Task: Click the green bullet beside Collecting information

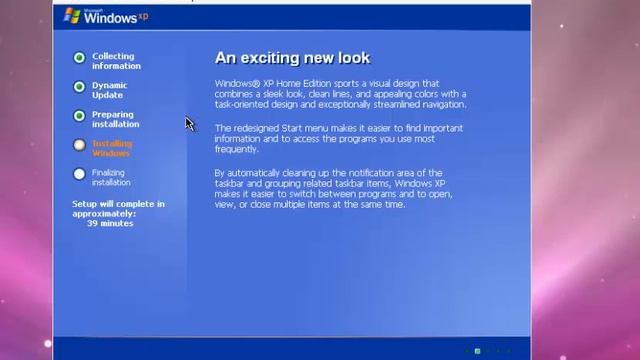Action: click(79, 58)
